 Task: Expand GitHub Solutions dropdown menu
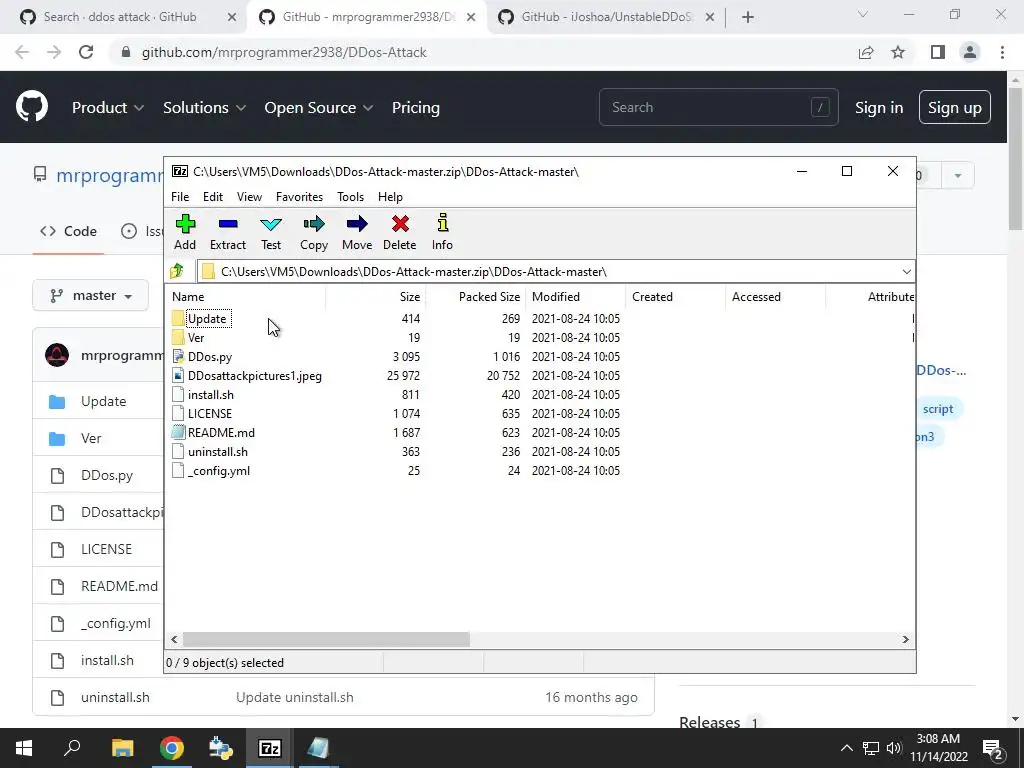[x=204, y=108]
